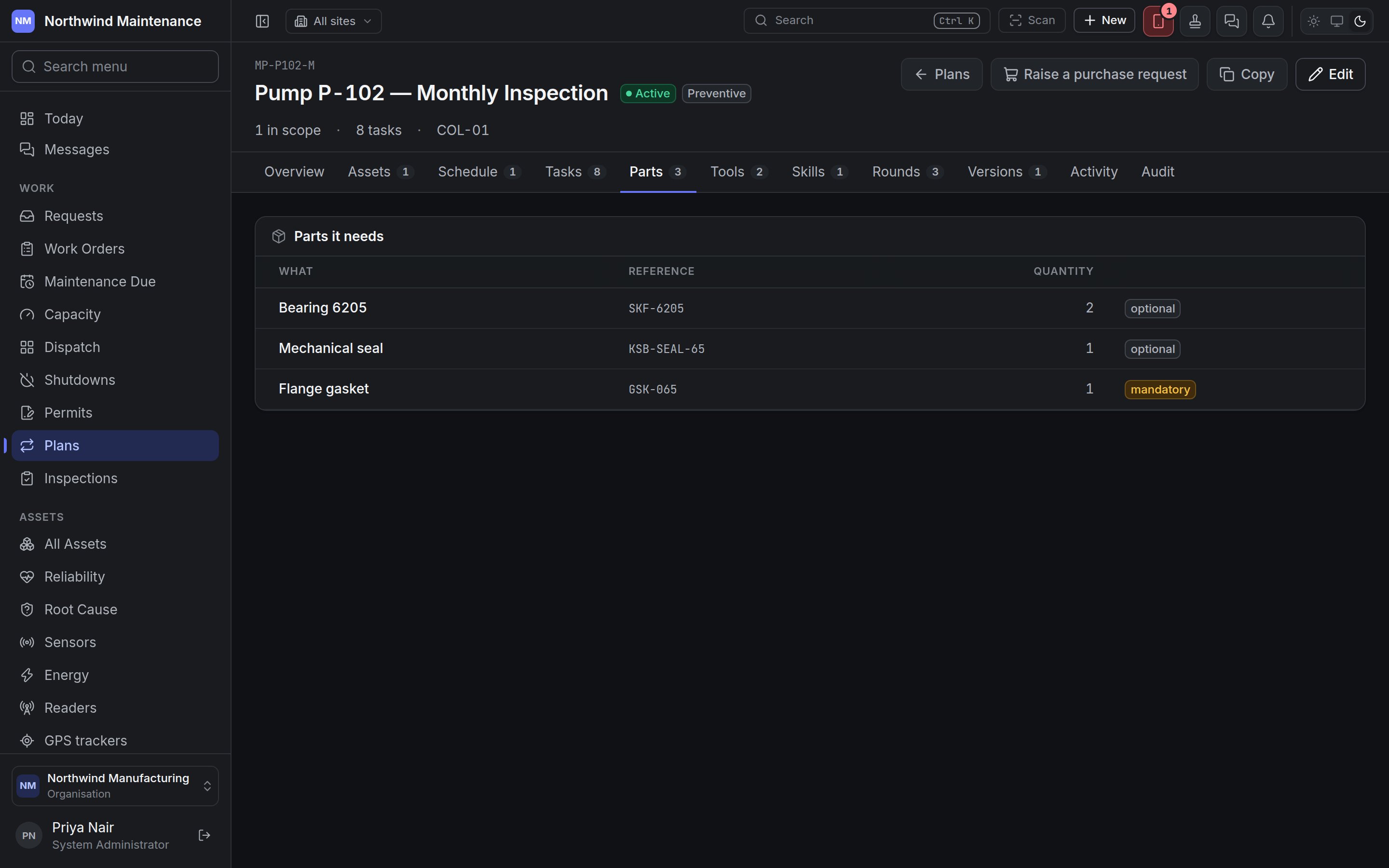Click reference KSB-SEAL-65
Image resolution: width=1389 pixels, height=868 pixels.
pos(667,349)
